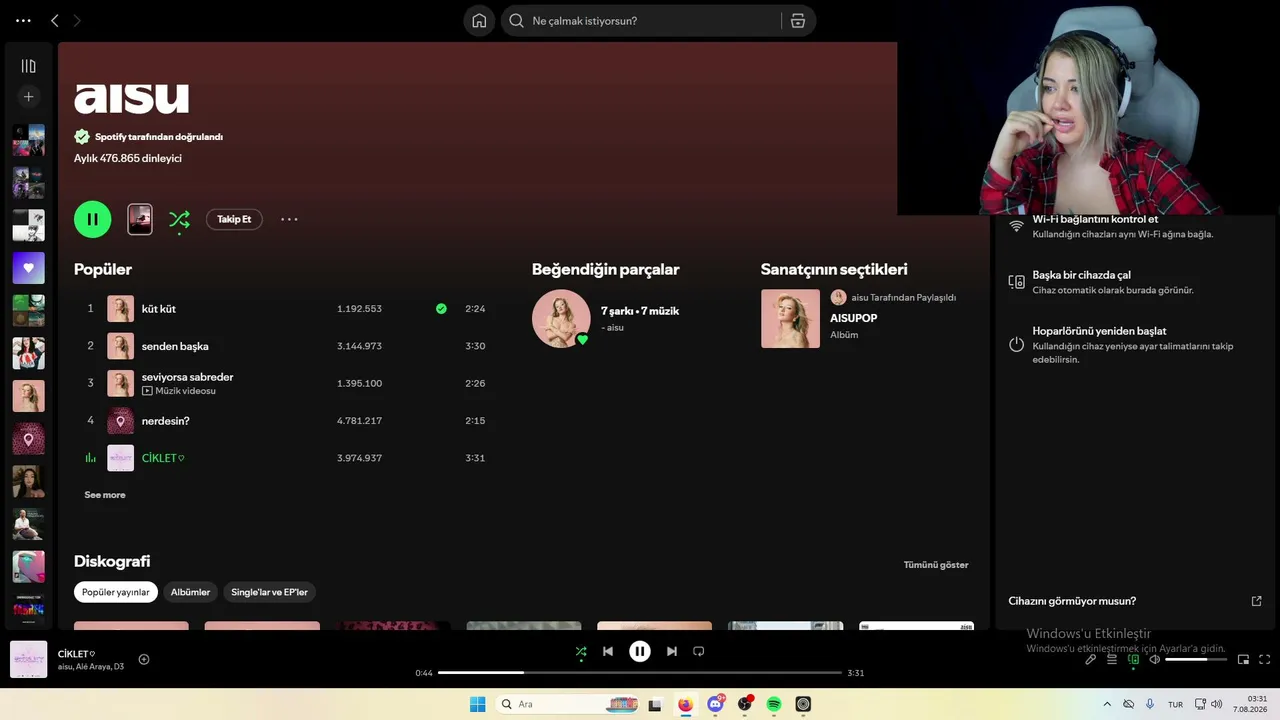Show all discography with Tümünü göster
Image resolution: width=1280 pixels, height=720 pixels.
pyautogui.click(x=936, y=565)
